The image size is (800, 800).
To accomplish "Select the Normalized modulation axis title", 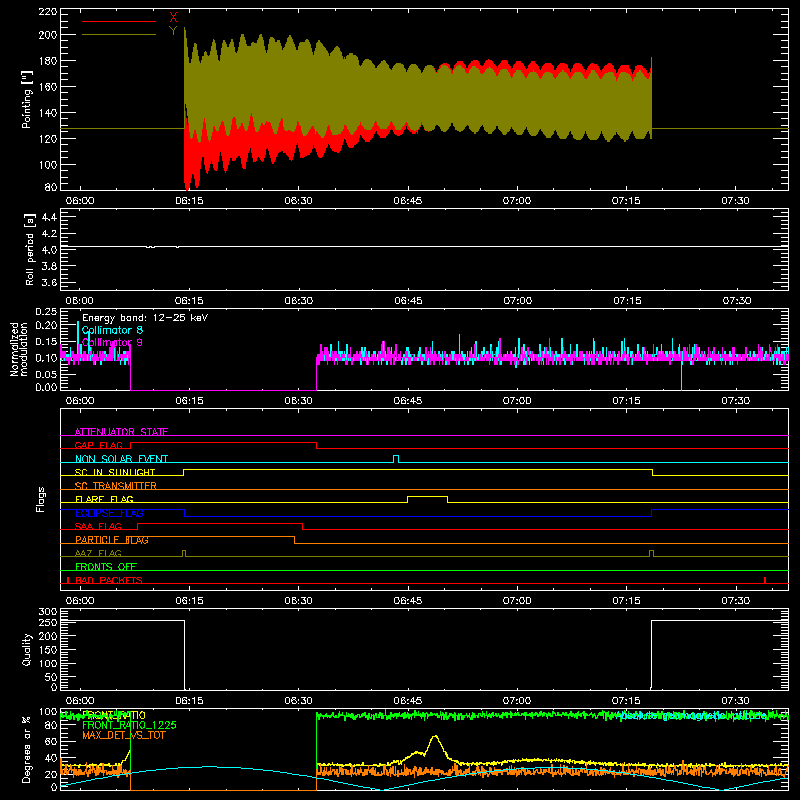I will tap(19, 349).
